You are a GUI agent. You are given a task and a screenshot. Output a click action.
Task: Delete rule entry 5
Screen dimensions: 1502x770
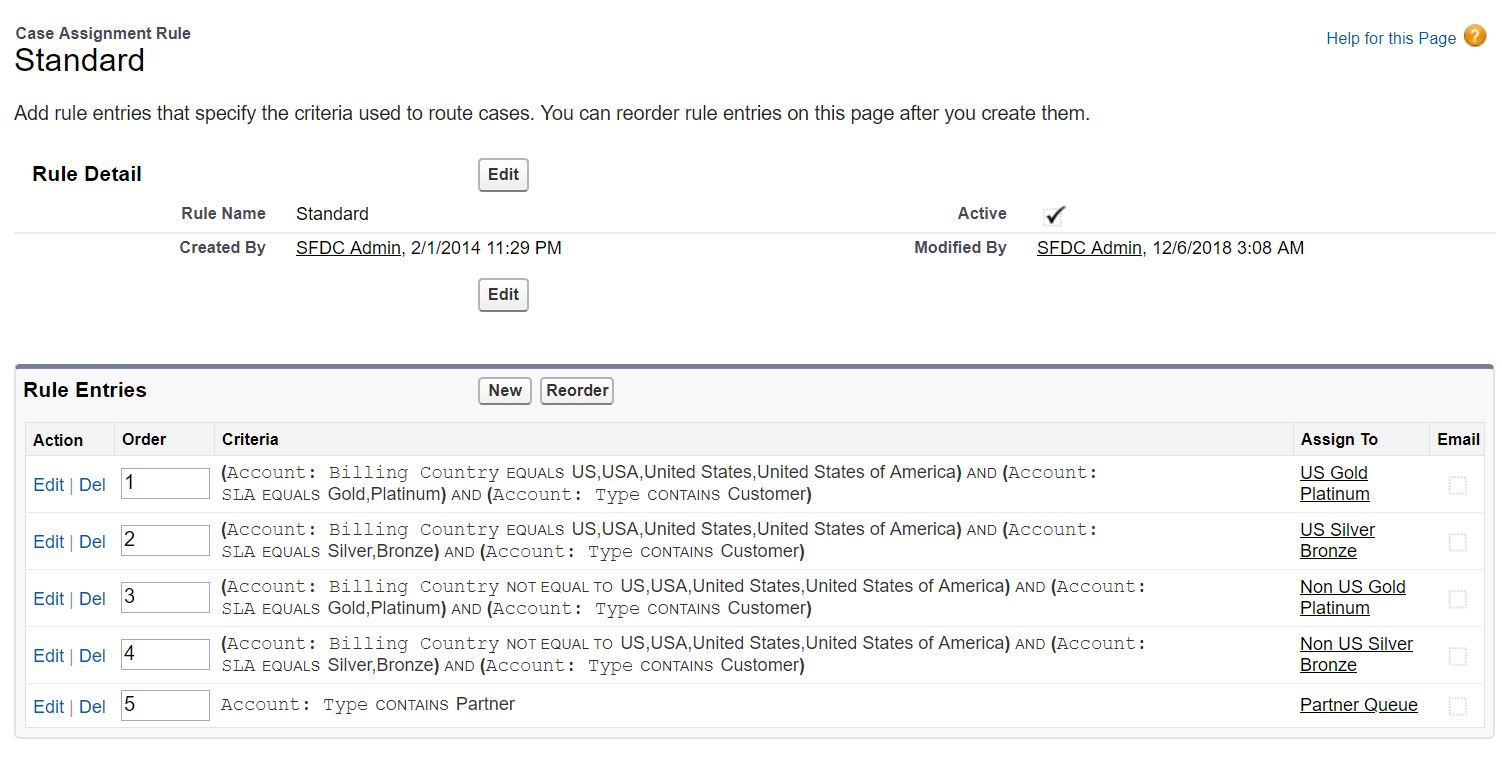click(92, 707)
